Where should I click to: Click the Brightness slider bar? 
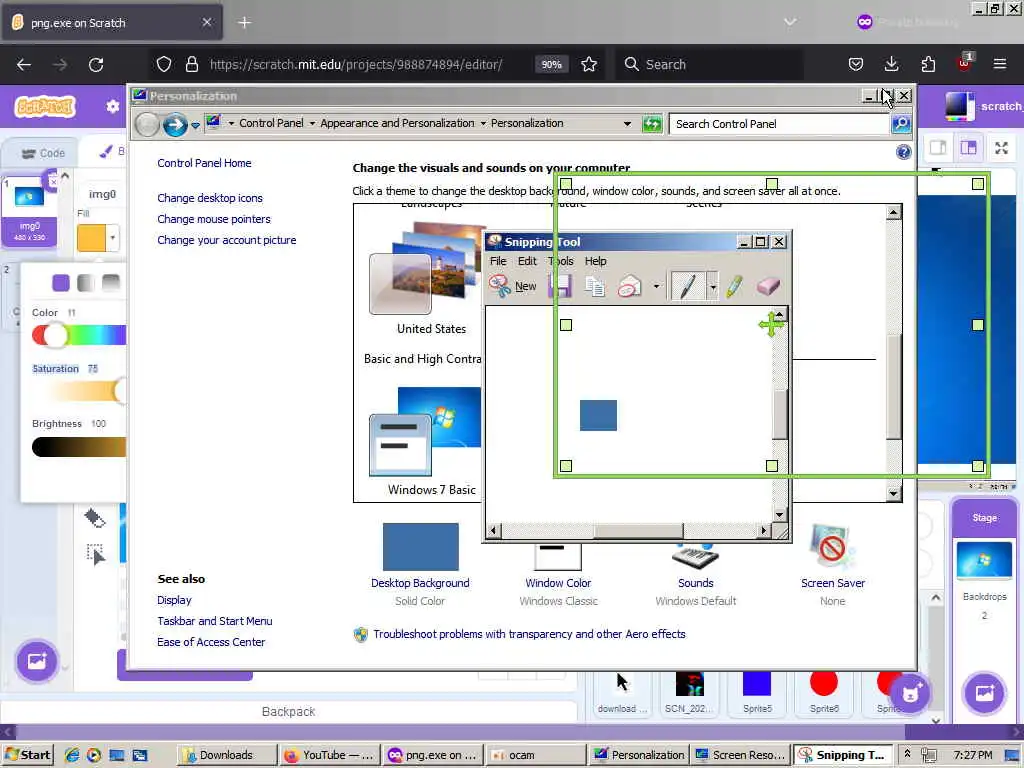coord(79,447)
